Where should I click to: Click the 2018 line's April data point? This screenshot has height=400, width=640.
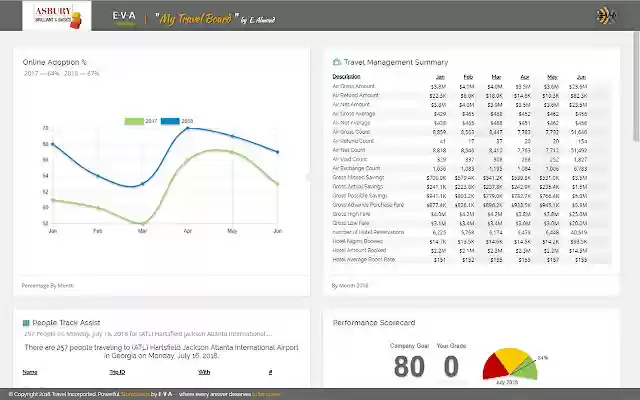(188, 128)
